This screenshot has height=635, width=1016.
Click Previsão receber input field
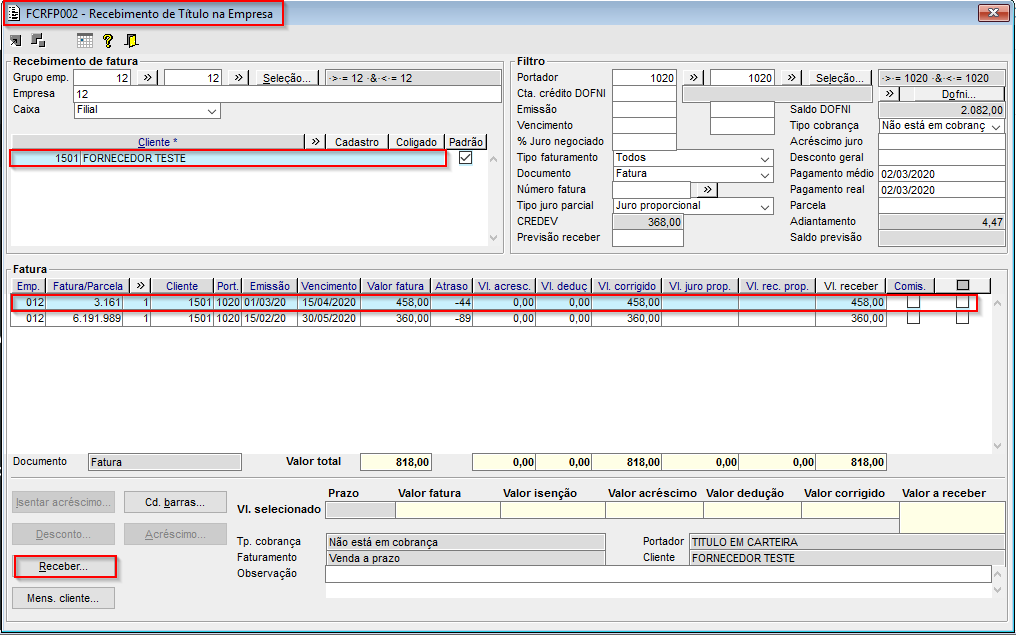point(647,238)
